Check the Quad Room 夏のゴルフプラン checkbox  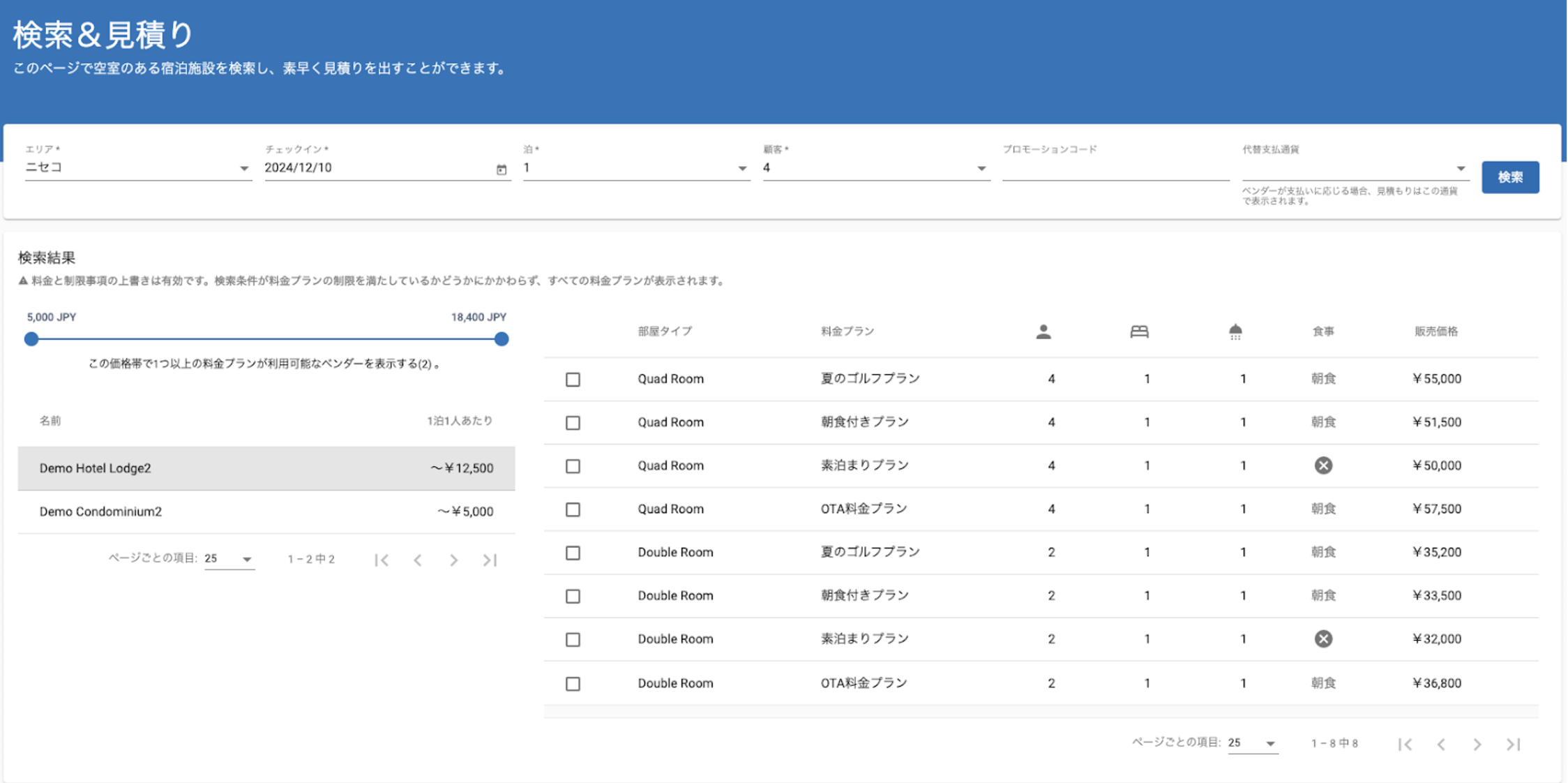(x=573, y=379)
